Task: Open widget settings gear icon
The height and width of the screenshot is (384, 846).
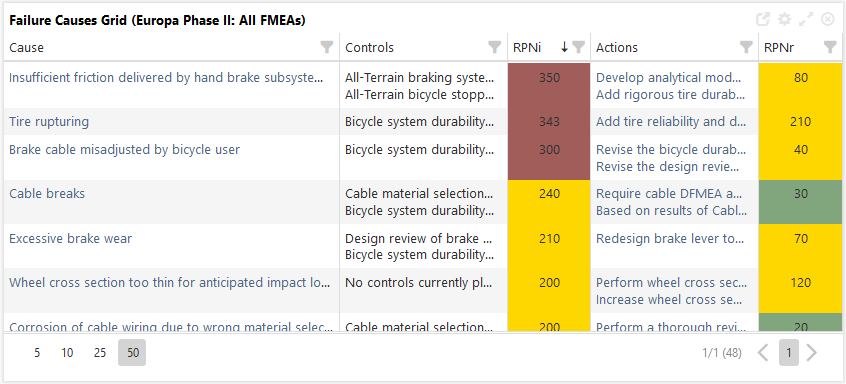Action: click(784, 20)
